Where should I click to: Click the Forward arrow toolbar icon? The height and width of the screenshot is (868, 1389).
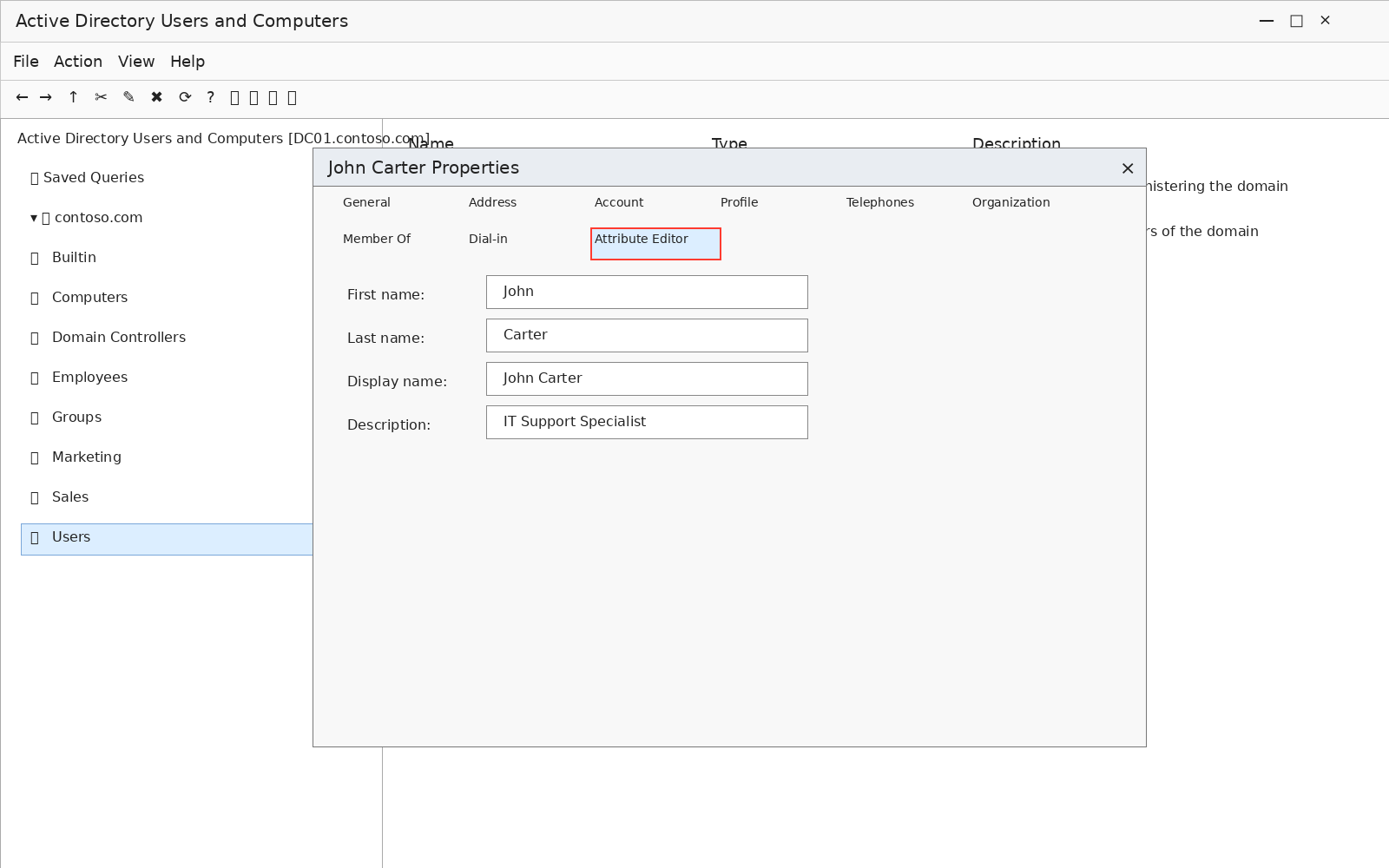coord(46,97)
